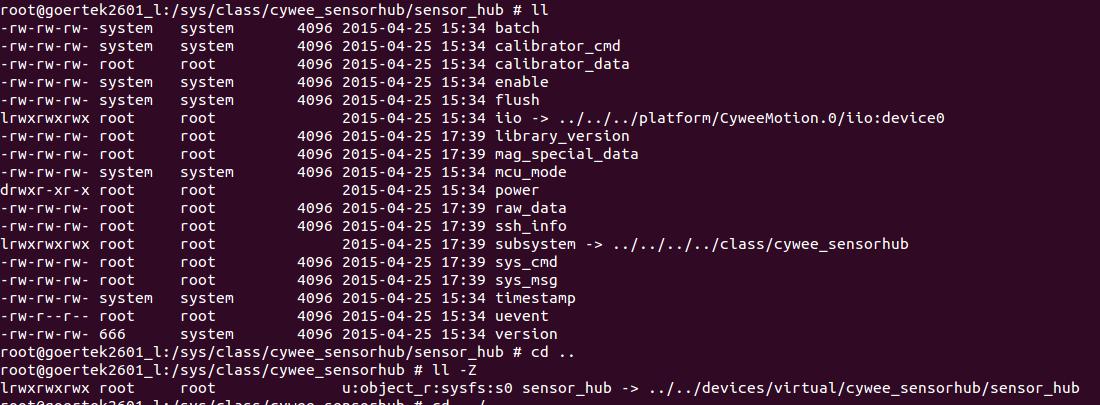1100x405 pixels.
Task: Select the library_version entry
Action: click(x=562, y=136)
